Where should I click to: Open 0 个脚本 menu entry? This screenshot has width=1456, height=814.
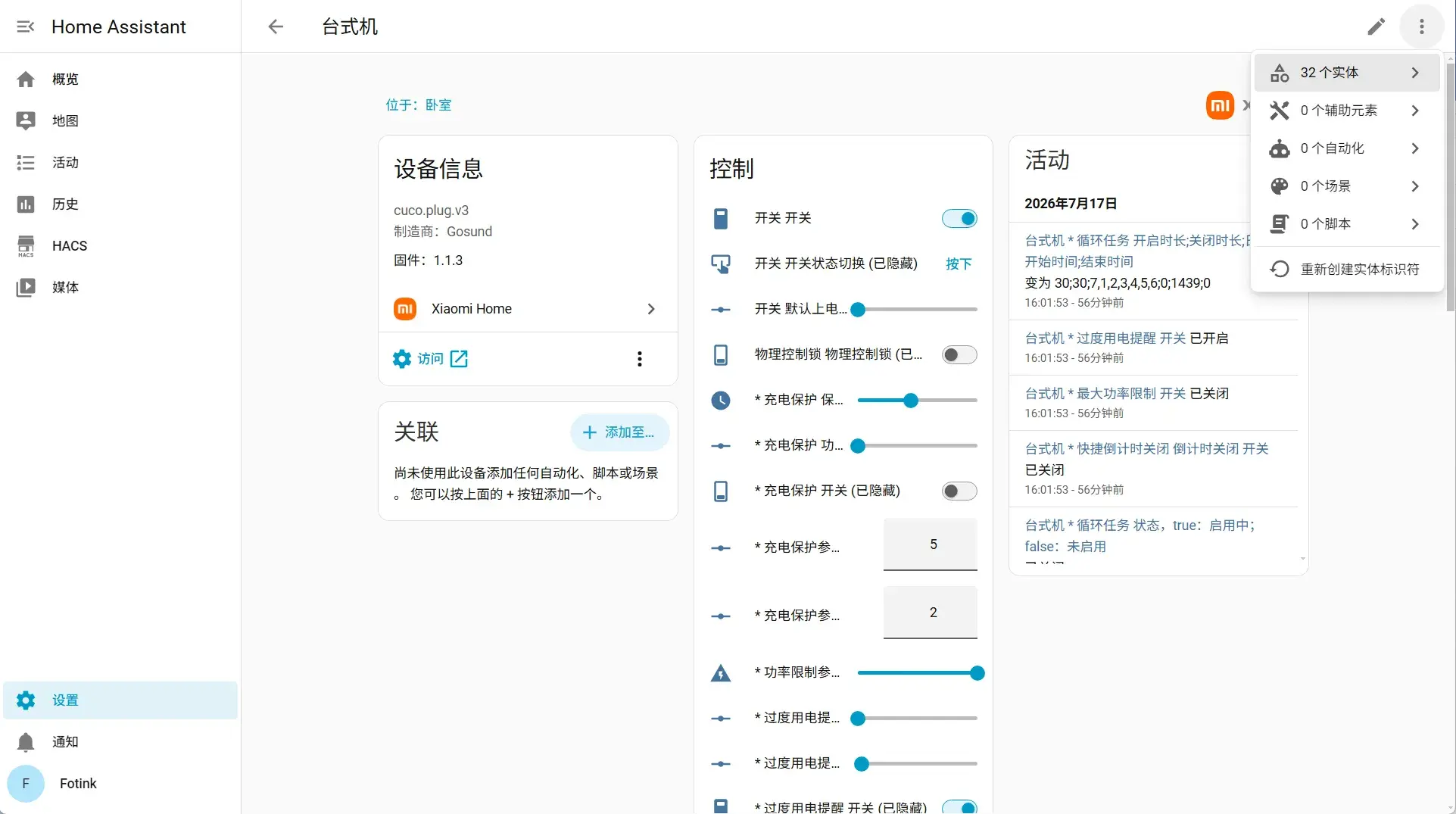point(1347,224)
